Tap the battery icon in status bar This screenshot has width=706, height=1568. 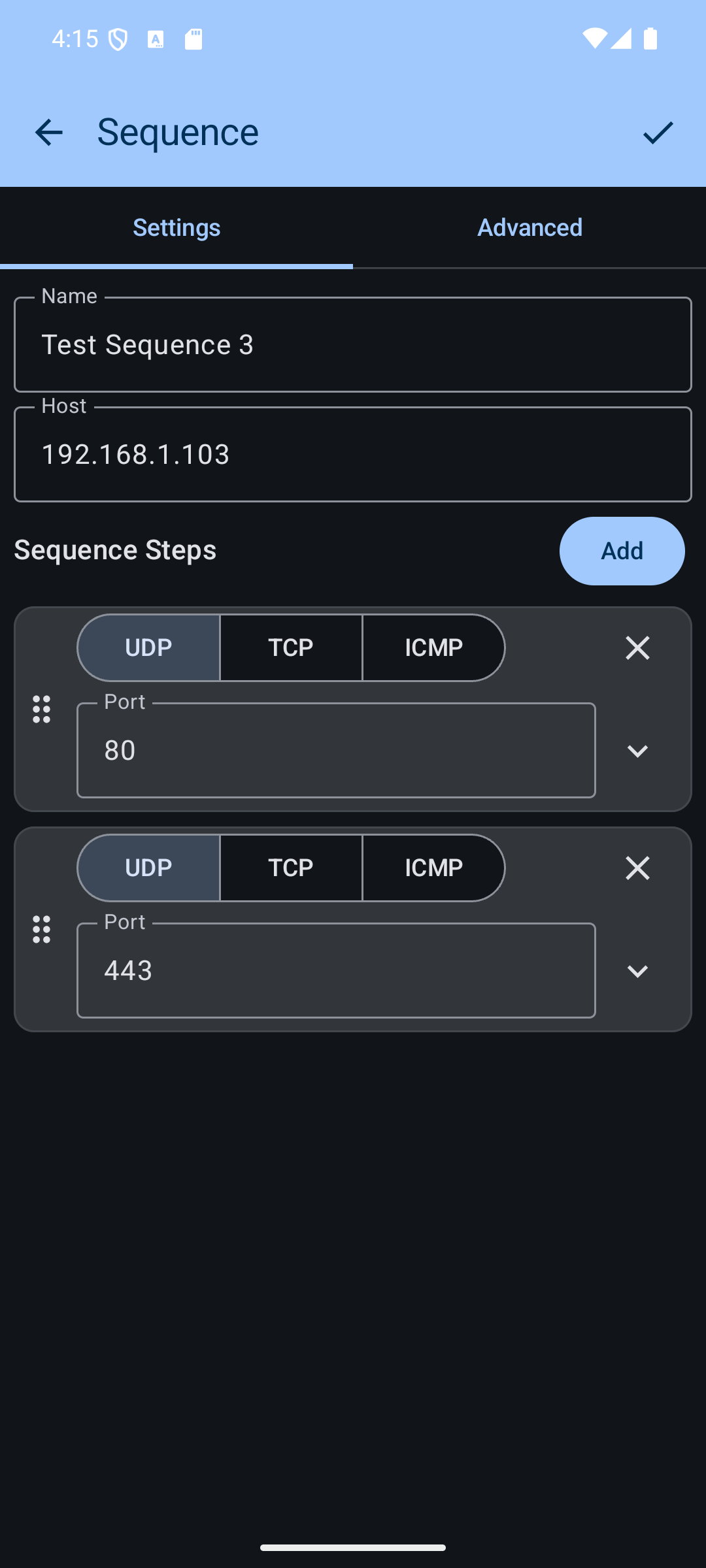[x=650, y=39]
